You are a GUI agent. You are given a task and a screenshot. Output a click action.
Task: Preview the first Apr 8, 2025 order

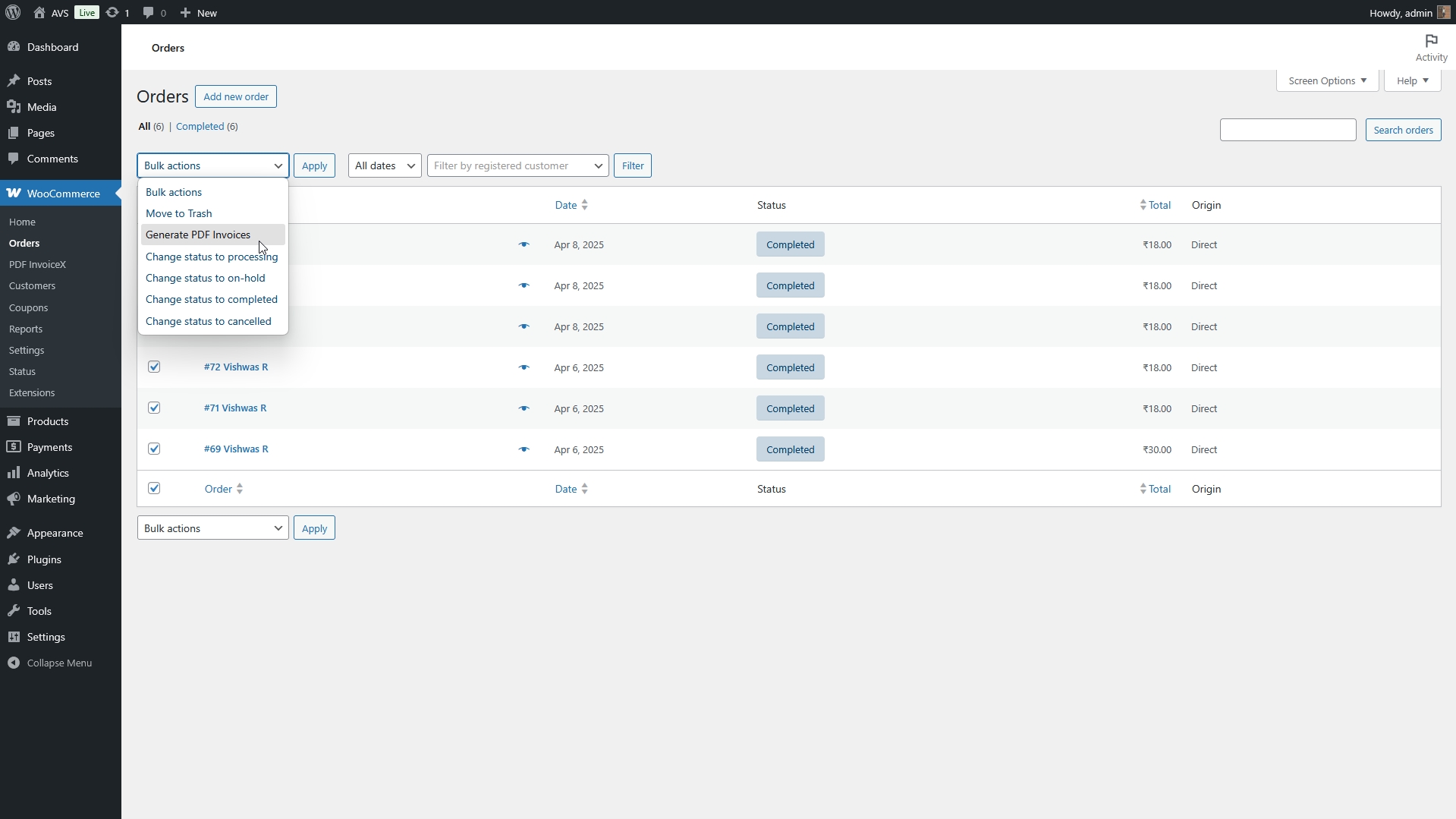click(524, 244)
